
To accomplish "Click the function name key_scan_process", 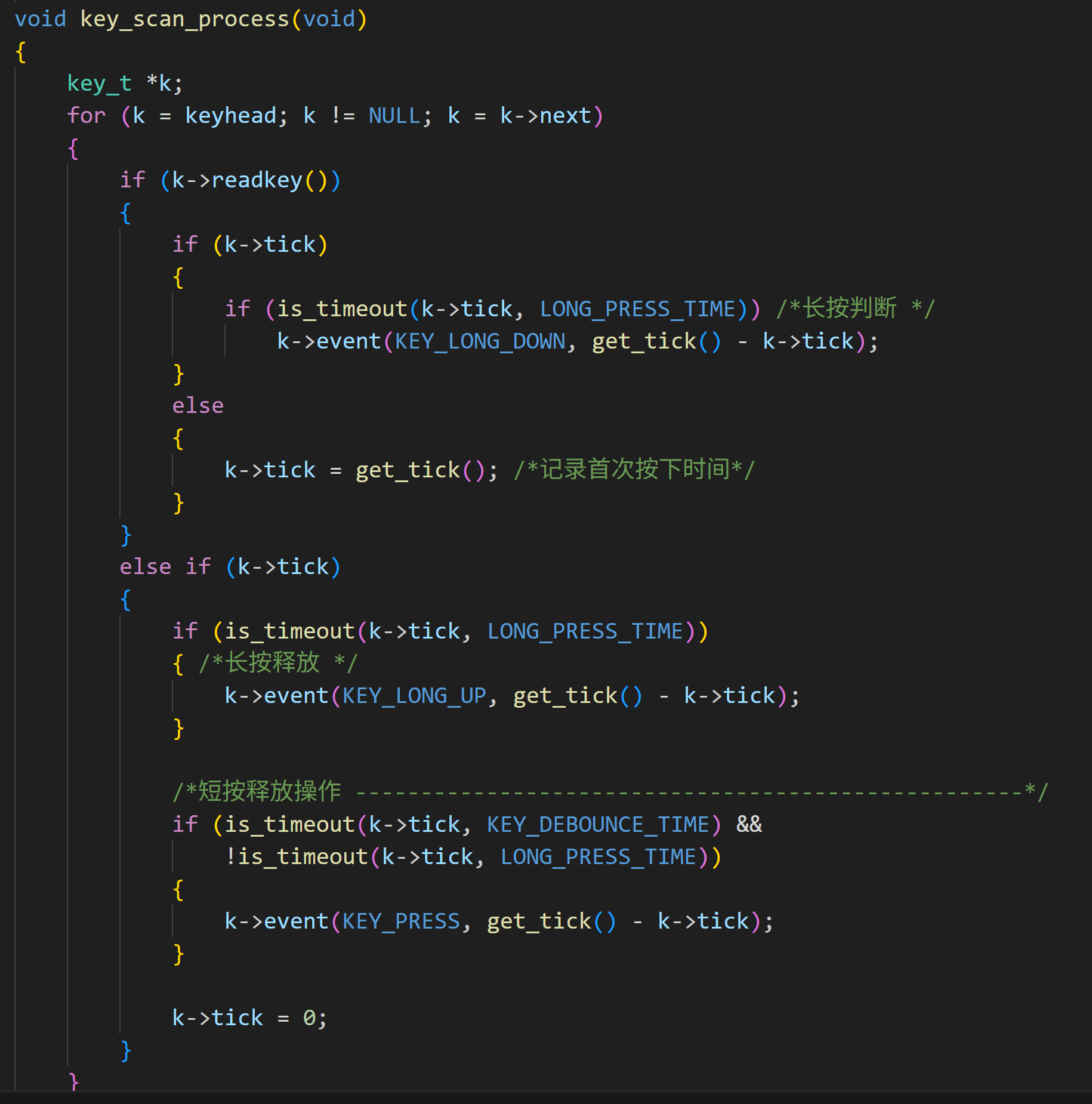I will pos(184,19).
